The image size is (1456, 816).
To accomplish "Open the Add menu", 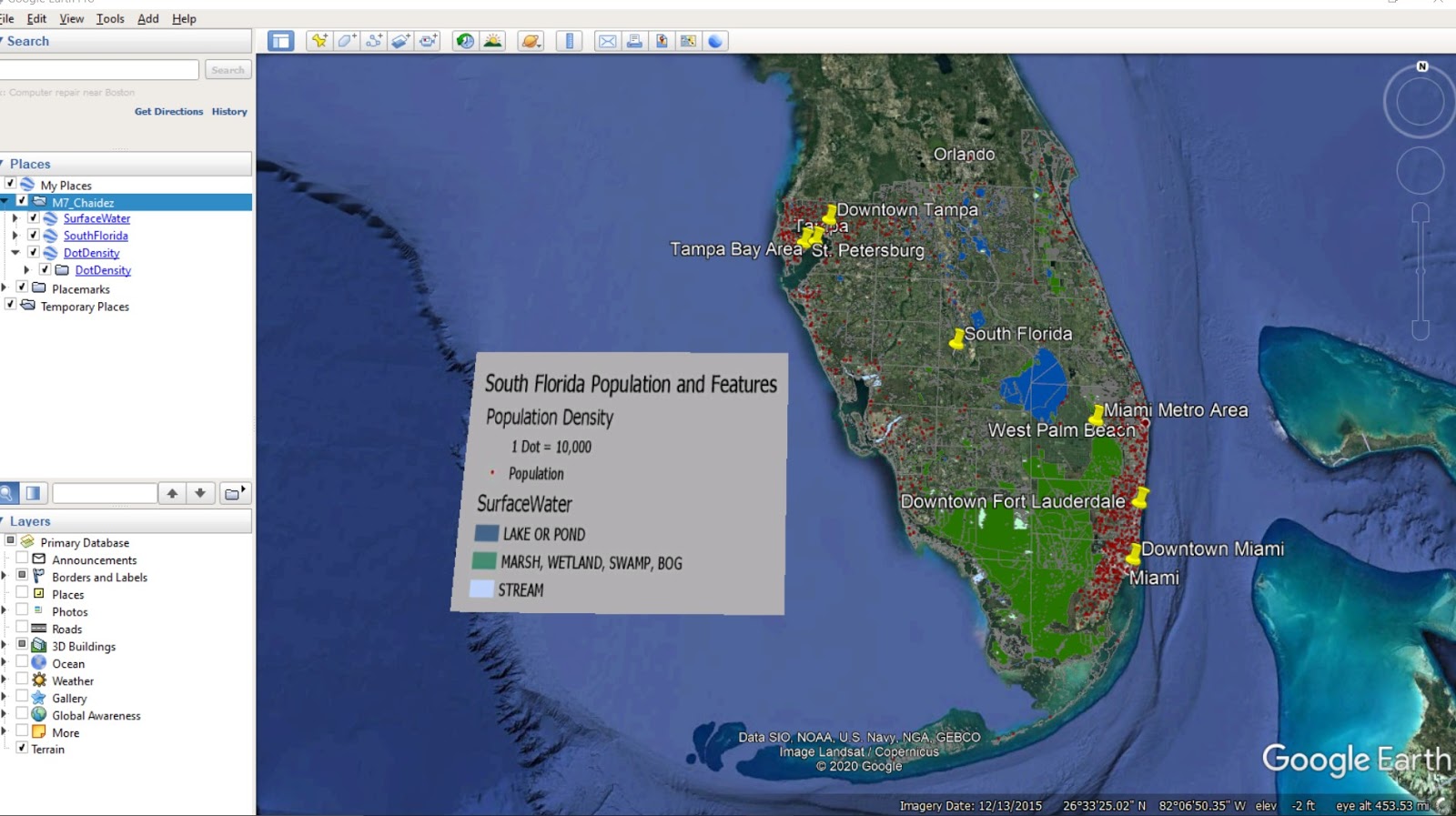I will click(148, 18).
